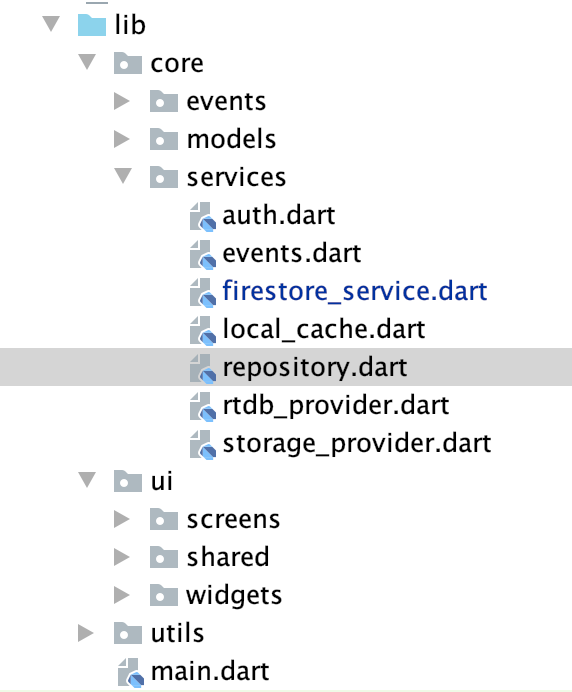
Task: Select the utils folder name
Action: point(177,633)
